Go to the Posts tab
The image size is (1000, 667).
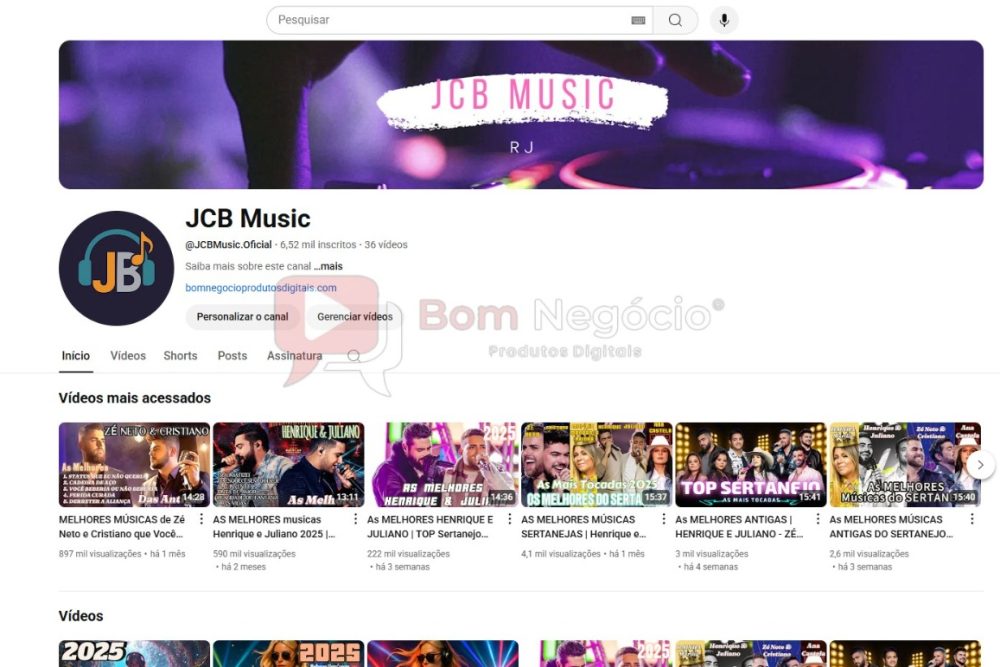pyautogui.click(x=232, y=356)
